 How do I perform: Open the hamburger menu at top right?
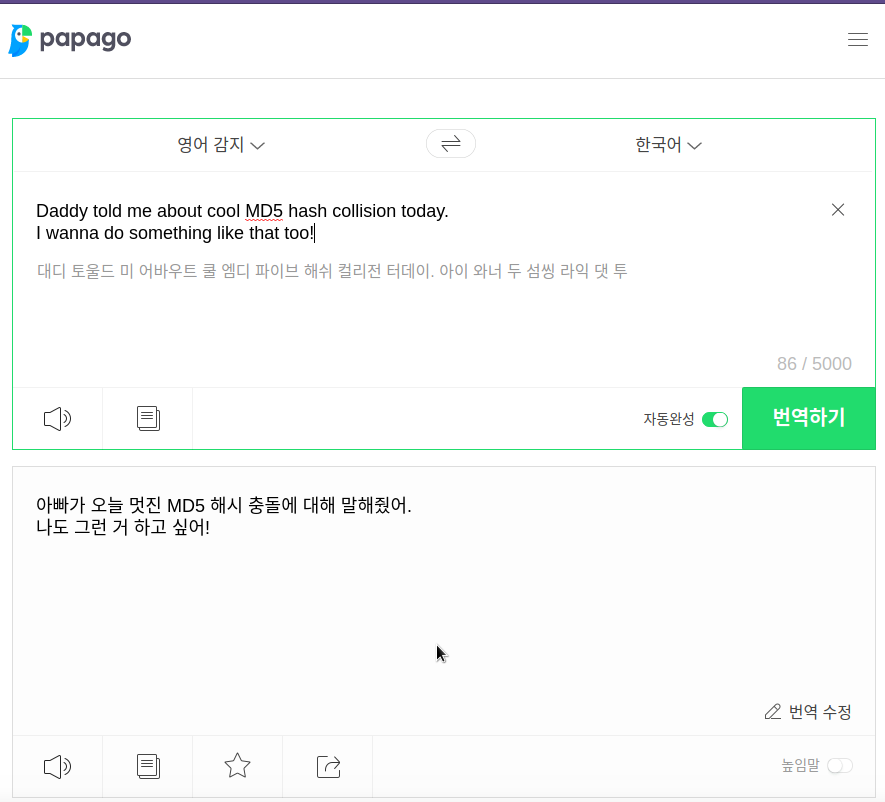[x=857, y=40]
